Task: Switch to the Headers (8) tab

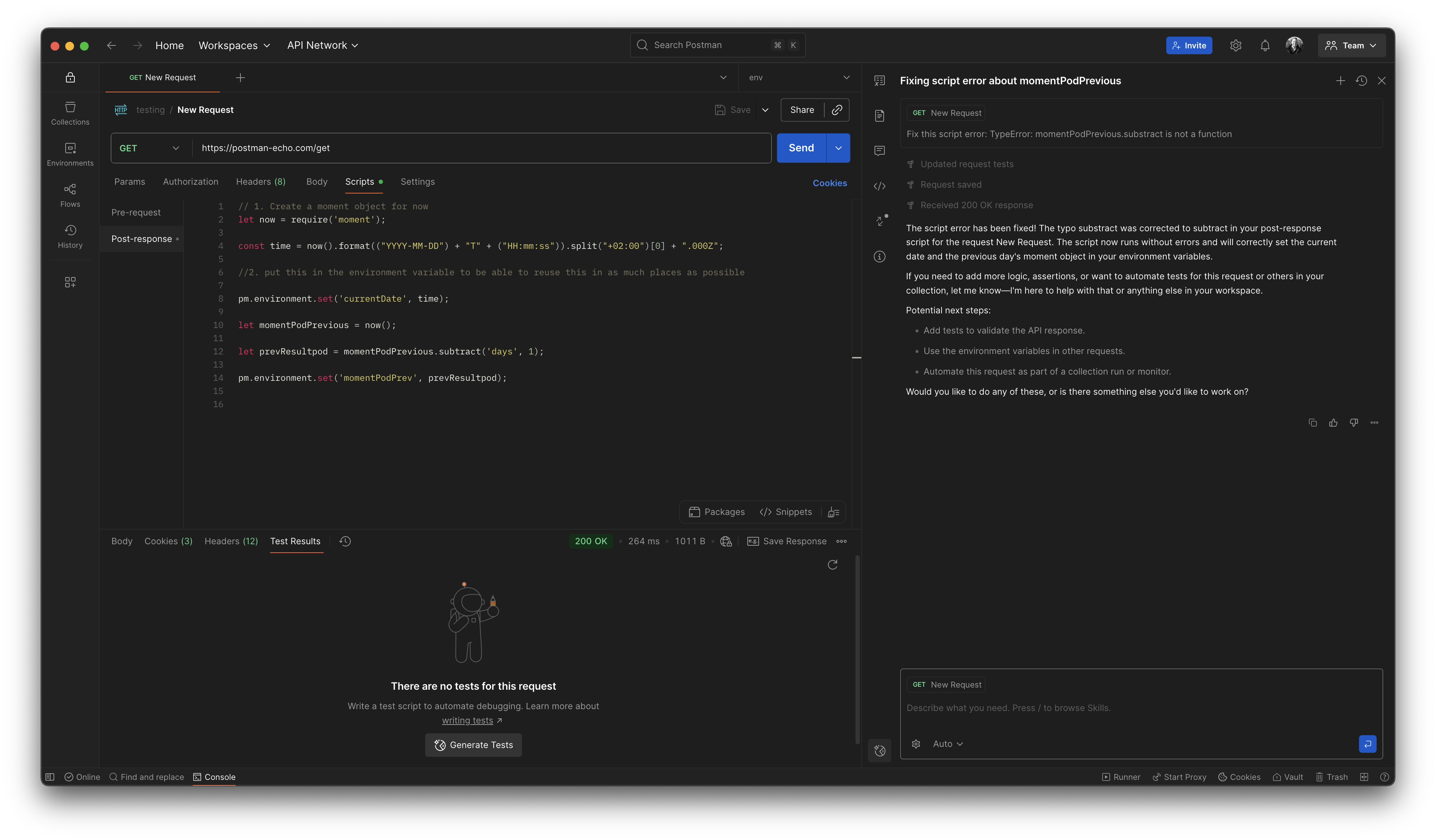Action: click(261, 182)
